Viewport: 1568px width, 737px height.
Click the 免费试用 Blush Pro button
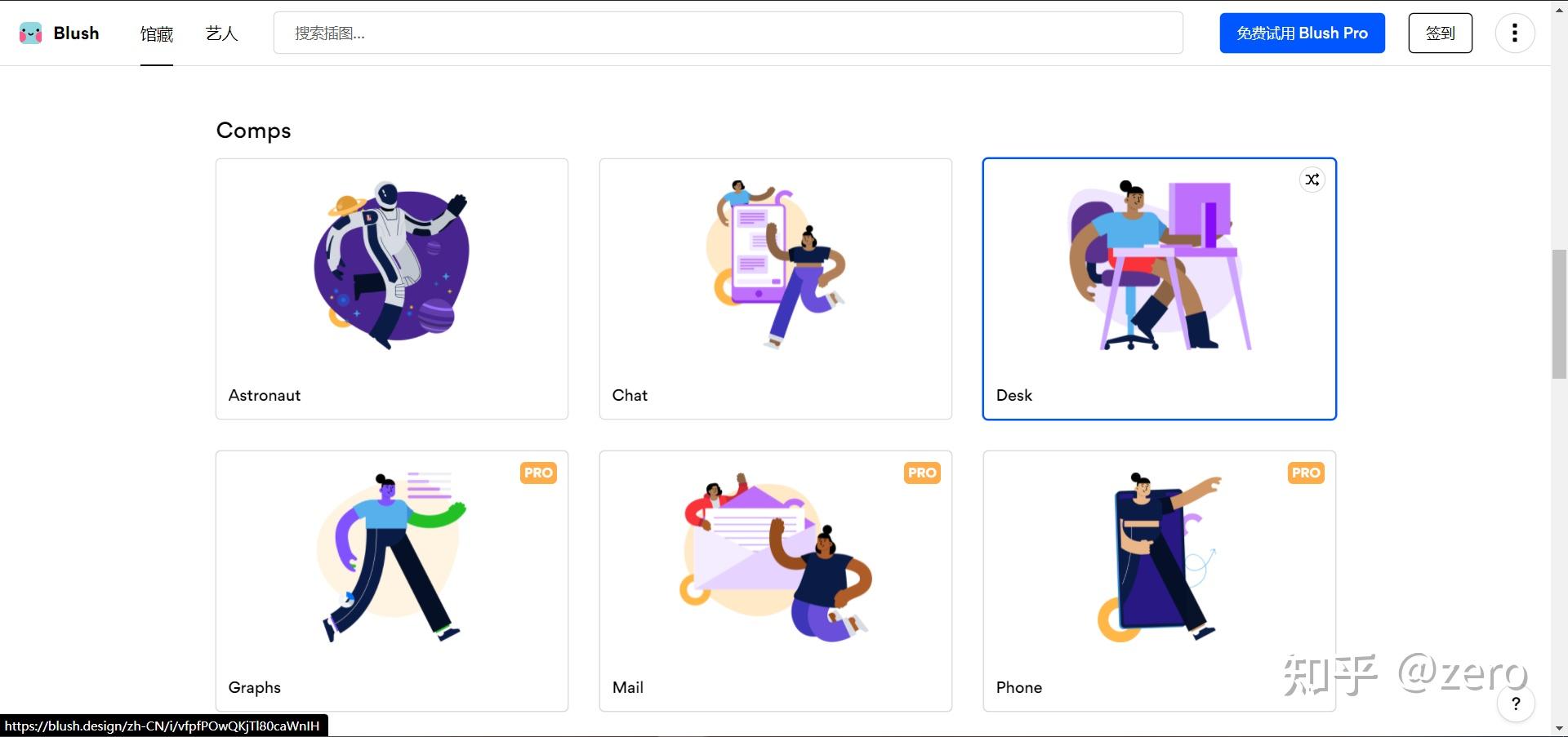[1302, 33]
